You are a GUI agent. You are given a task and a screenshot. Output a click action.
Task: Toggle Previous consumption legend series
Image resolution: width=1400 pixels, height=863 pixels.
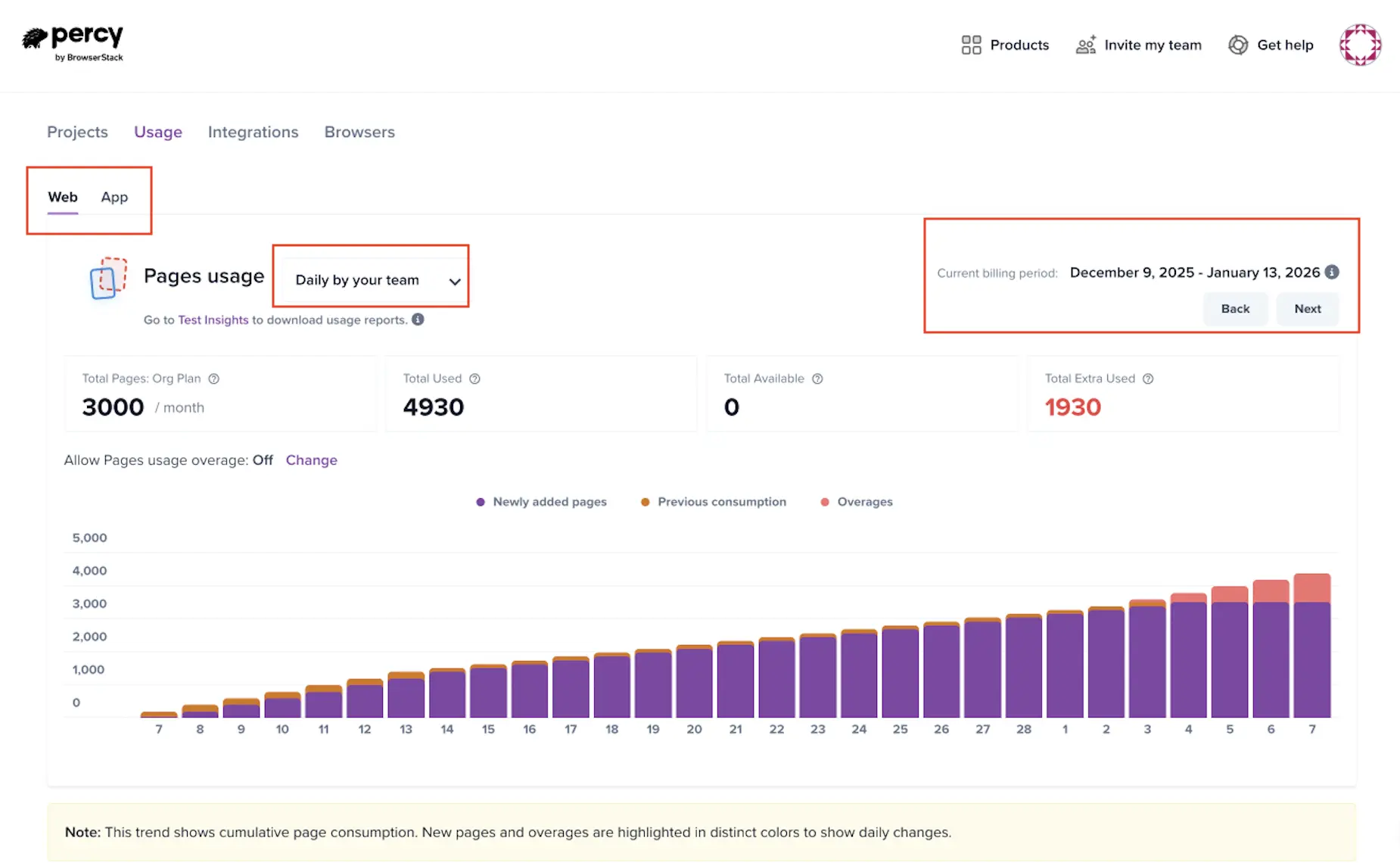[714, 502]
